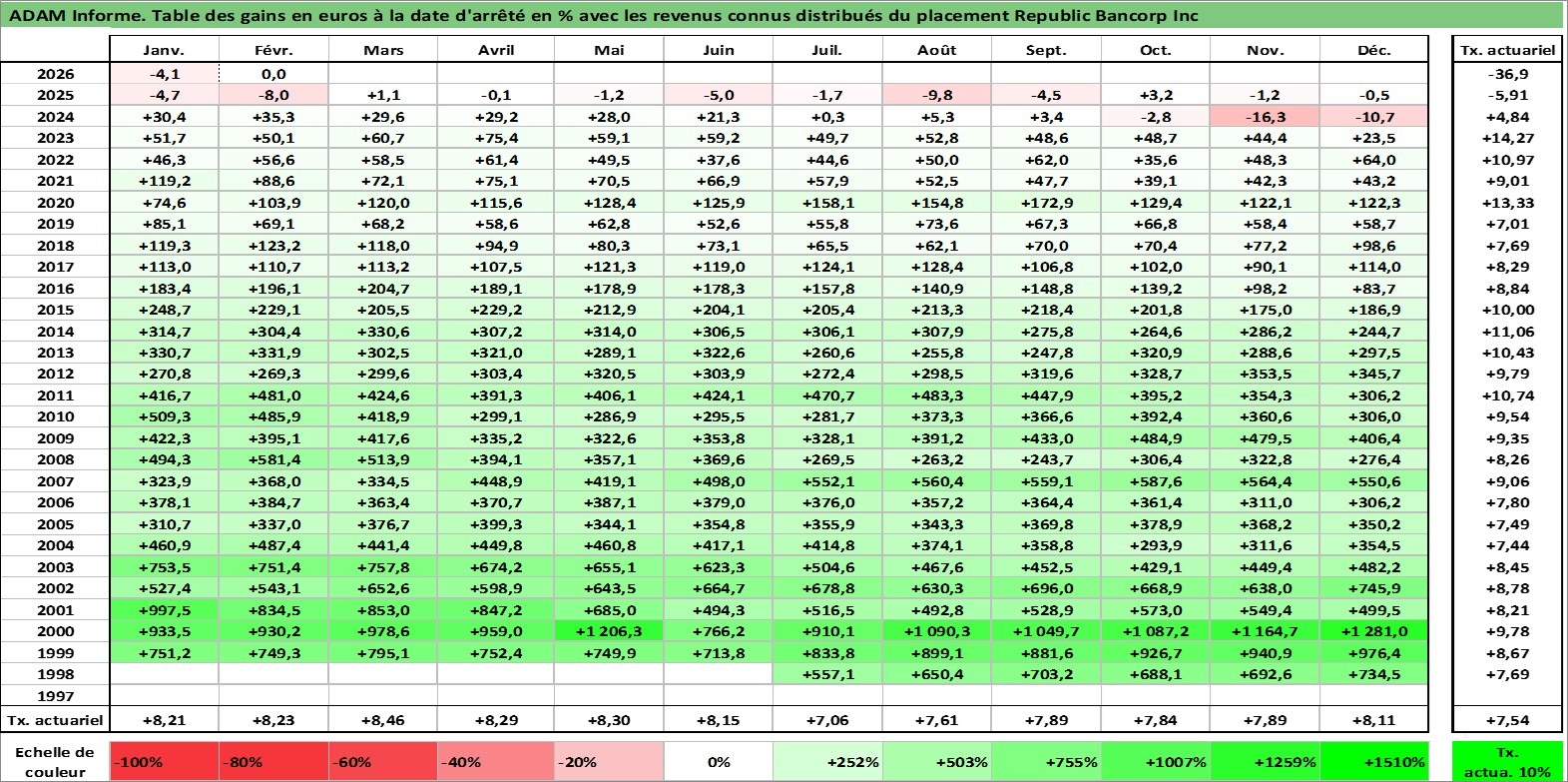Select the 2025 row label

pyautogui.click(x=55, y=95)
